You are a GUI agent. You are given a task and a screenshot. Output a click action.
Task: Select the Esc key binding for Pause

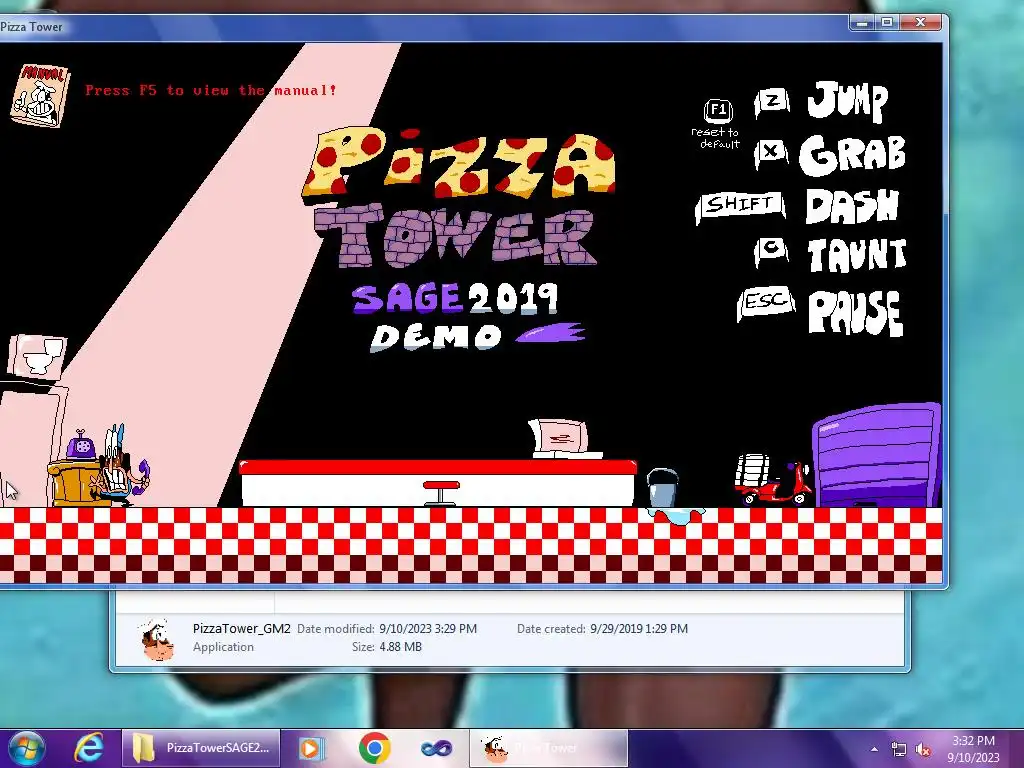tap(765, 302)
